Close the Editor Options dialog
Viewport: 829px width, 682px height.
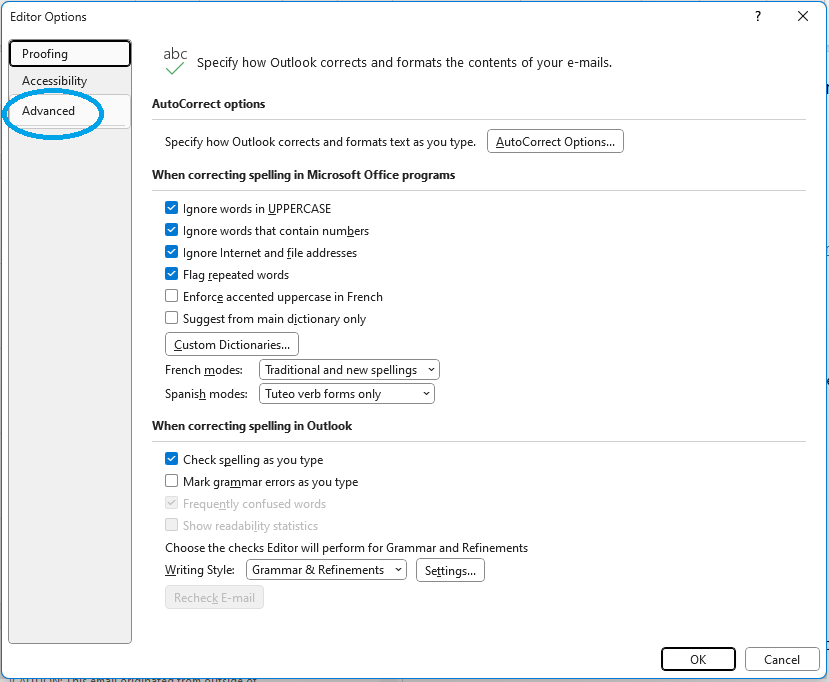pyautogui.click(x=803, y=16)
